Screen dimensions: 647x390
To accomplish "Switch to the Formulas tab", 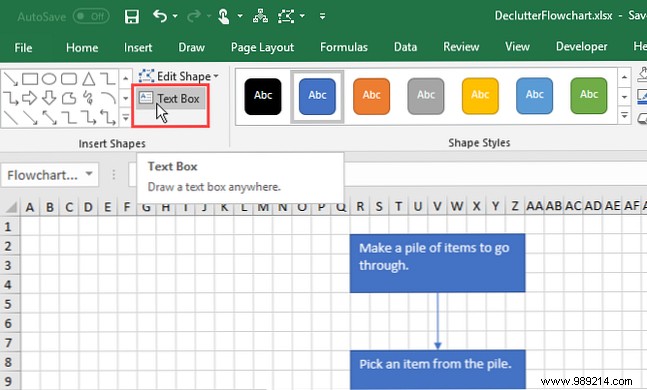I will click(x=344, y=47).
